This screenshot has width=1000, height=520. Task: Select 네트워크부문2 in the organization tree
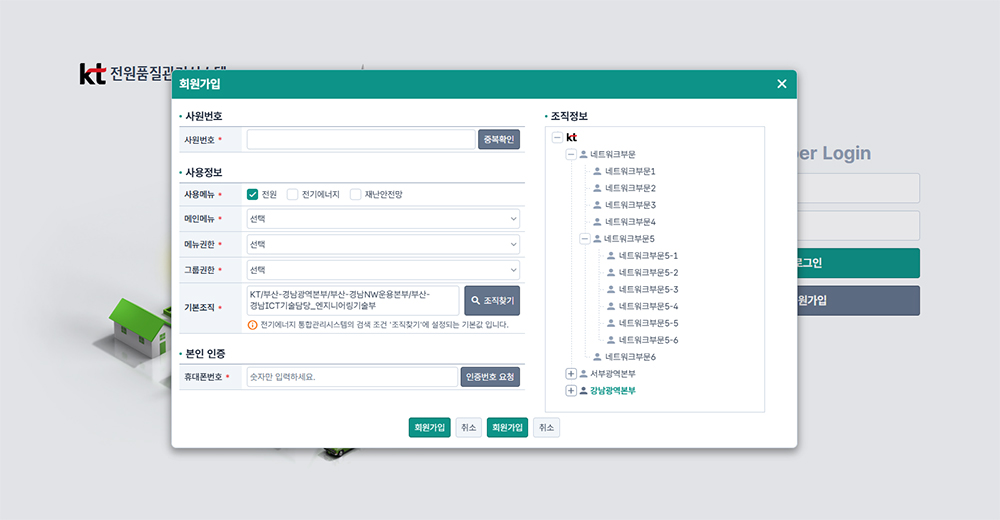click(630, 188)
